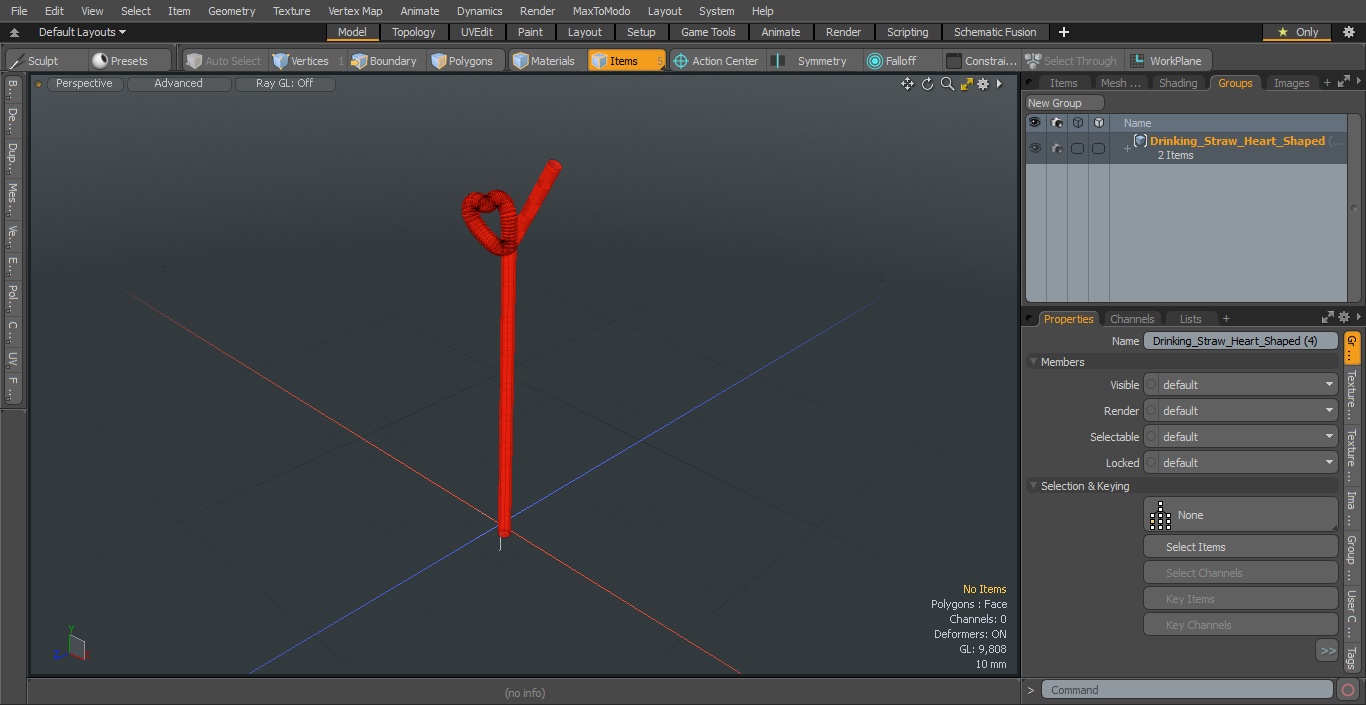
Task: Open the Geometry menu
Action: coord(231,11)
